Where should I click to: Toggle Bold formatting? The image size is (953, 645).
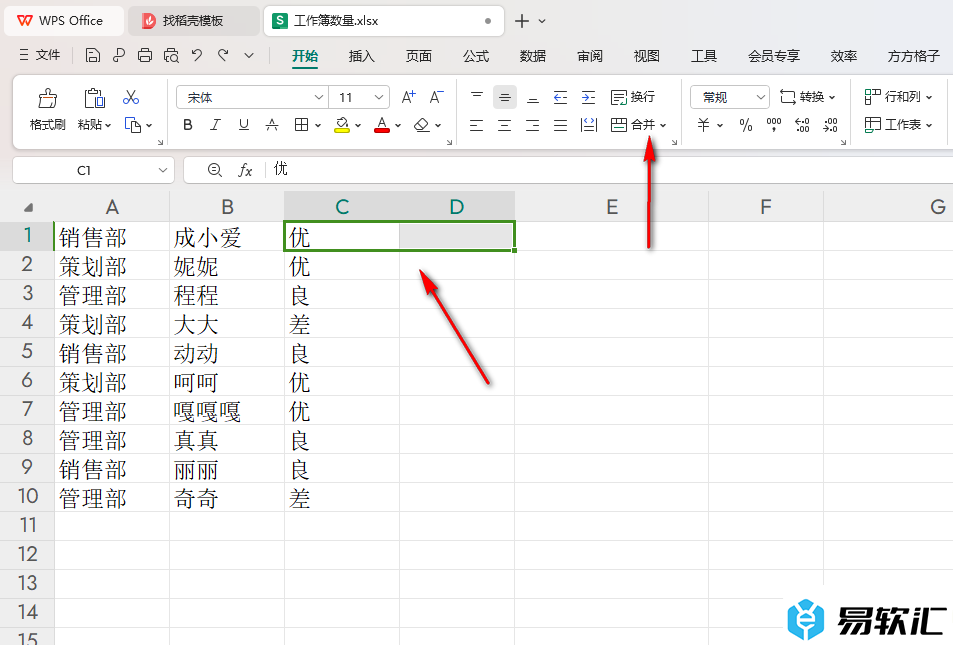tap(188, 125)
